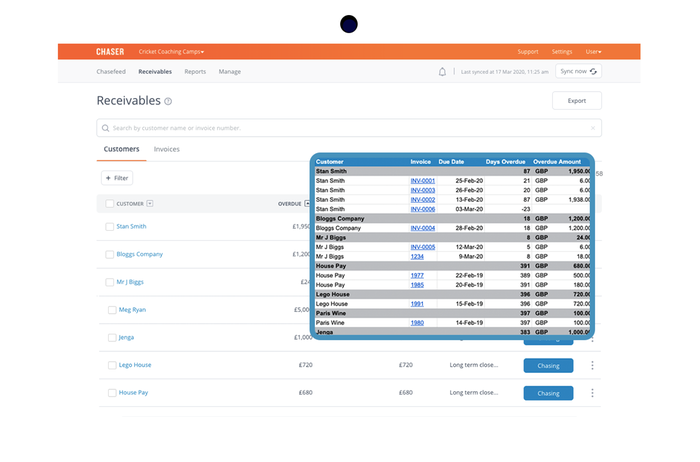Open invoice INV-0003 in the spreadsheet
Viewport: 700px width, 462px height.
(423, 190)
